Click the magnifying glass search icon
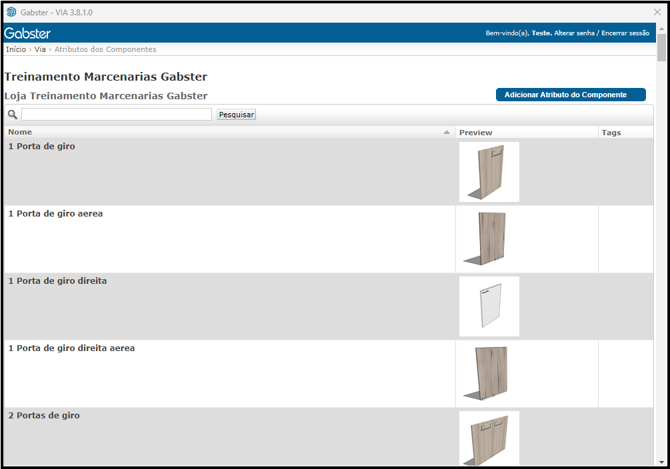 pos(12,115)
